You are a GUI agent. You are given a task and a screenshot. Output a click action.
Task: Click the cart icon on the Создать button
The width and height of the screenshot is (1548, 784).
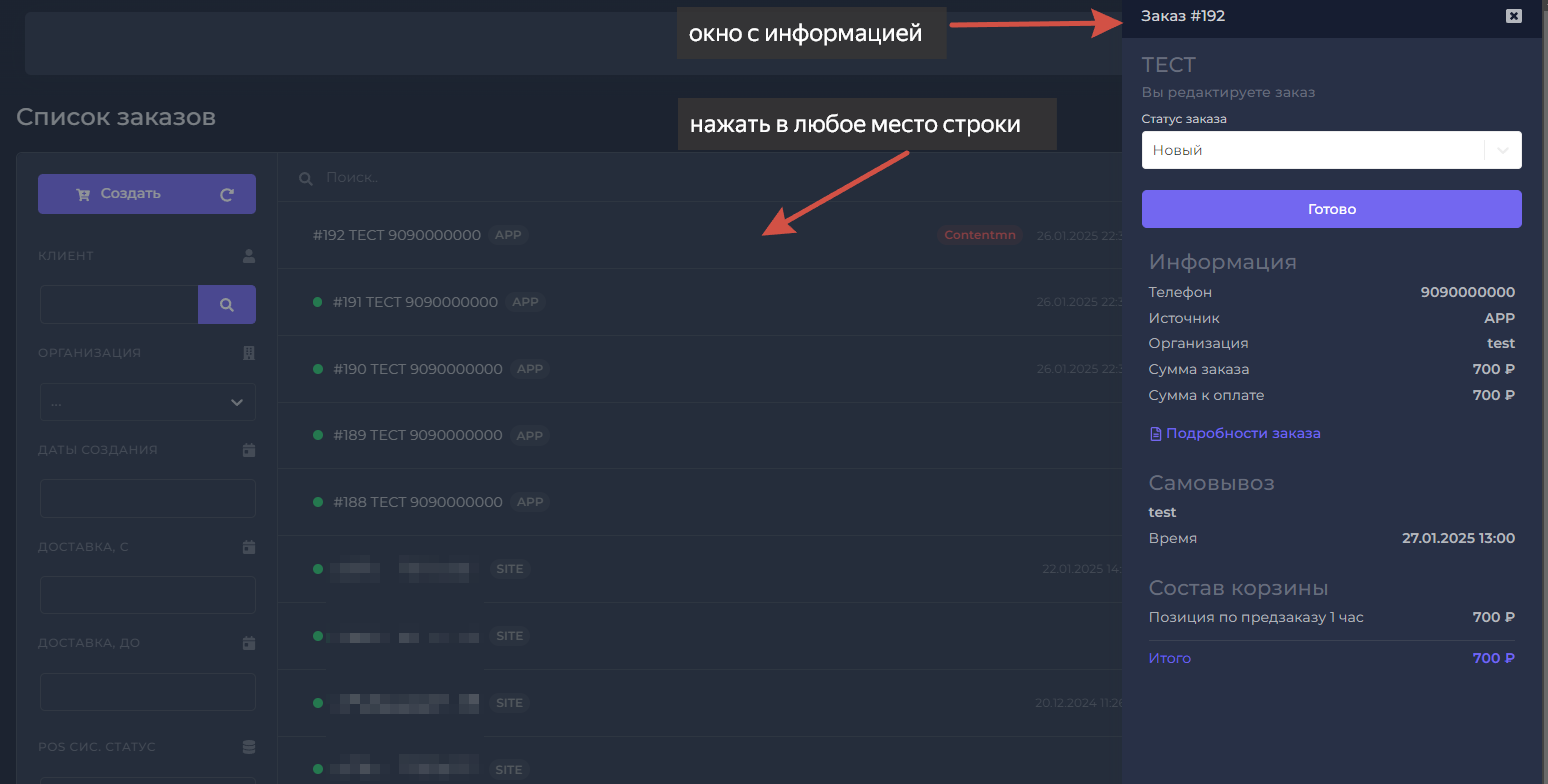pyautogui.click(x=83, y=194)
